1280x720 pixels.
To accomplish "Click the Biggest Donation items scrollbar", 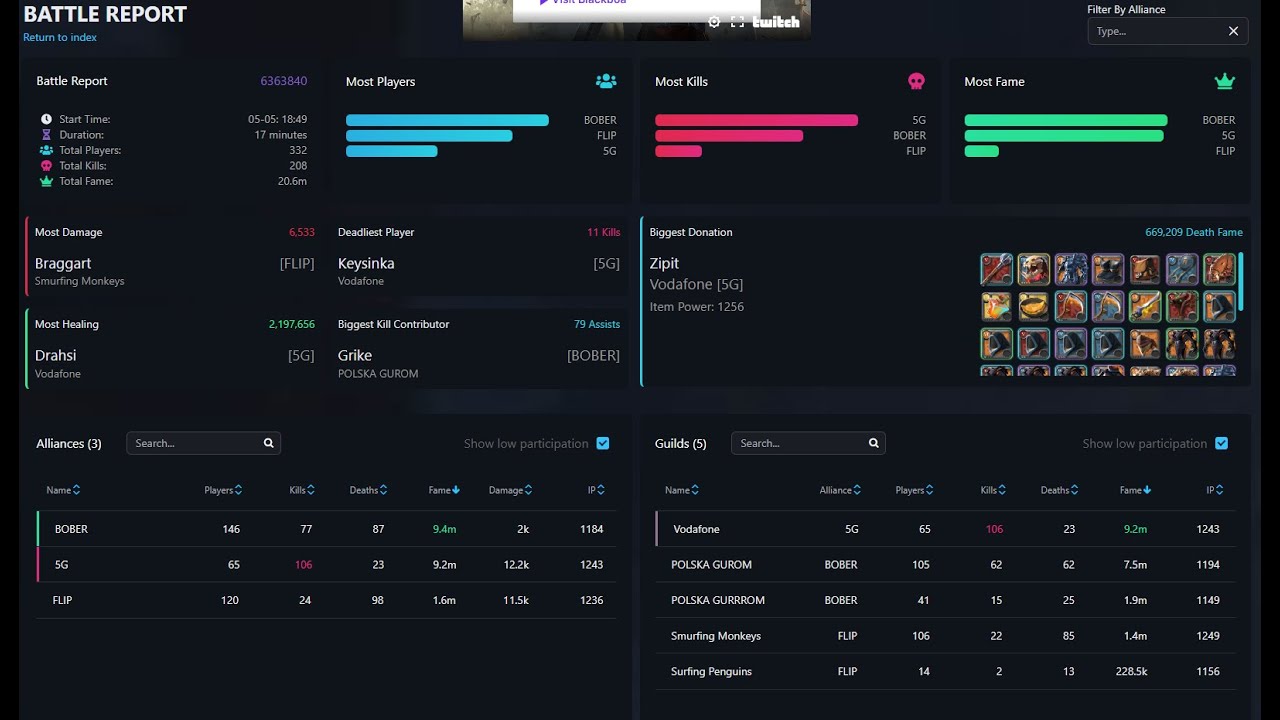I will [1241, 281].
